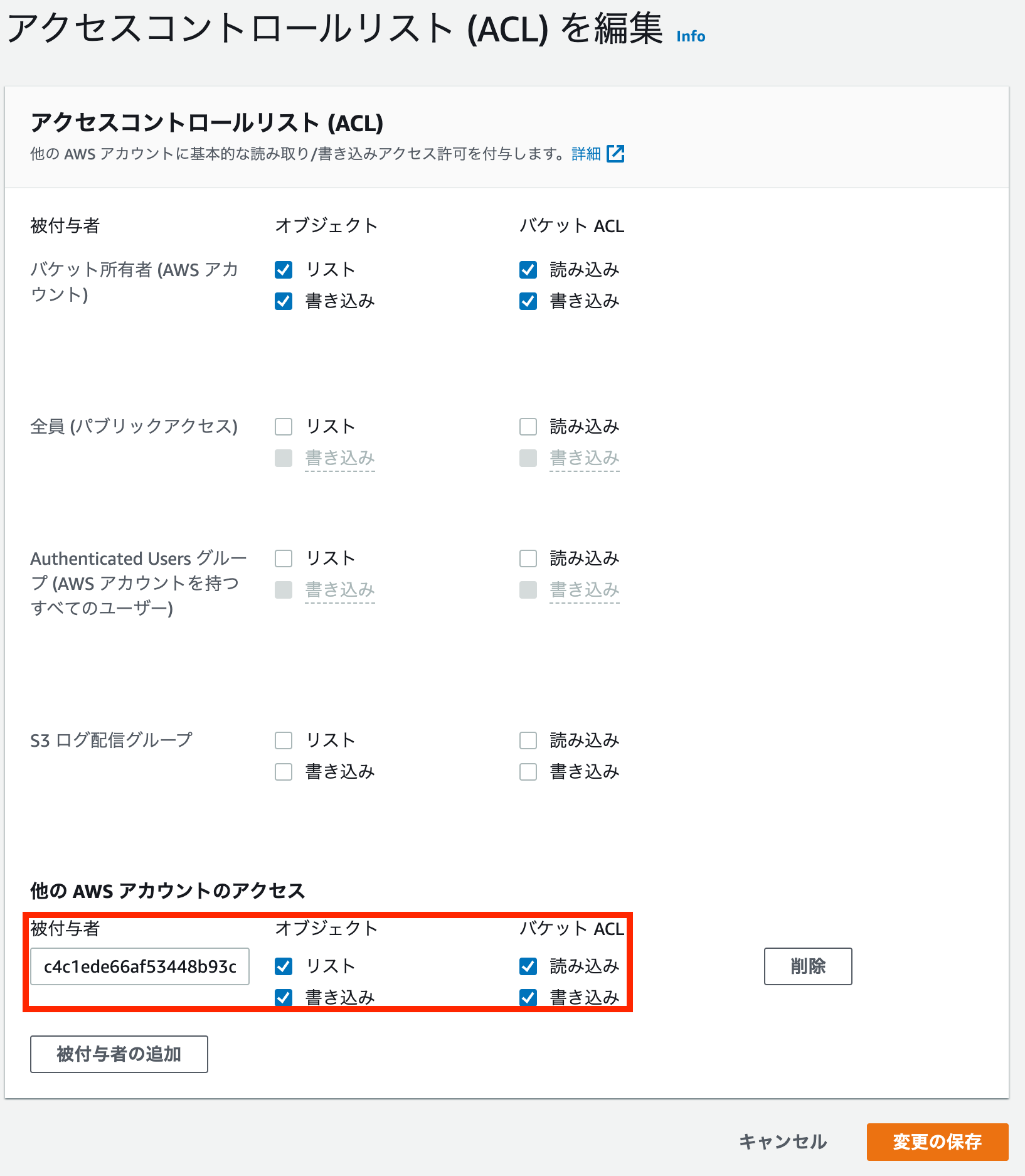Enable 全員 bucket ACL 読み込み permission
Image resolution: width=1025 pixels, height=1176 pixels.
pyautogui.click(x=527, y=426)
